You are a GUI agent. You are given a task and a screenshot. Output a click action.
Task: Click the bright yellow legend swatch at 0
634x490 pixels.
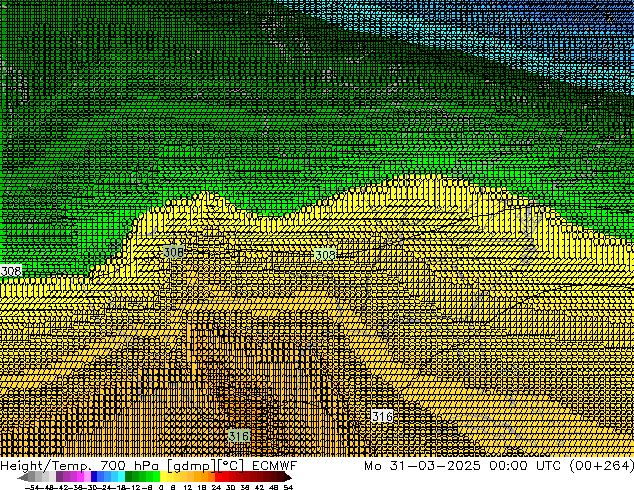click(x=163, y=476)
